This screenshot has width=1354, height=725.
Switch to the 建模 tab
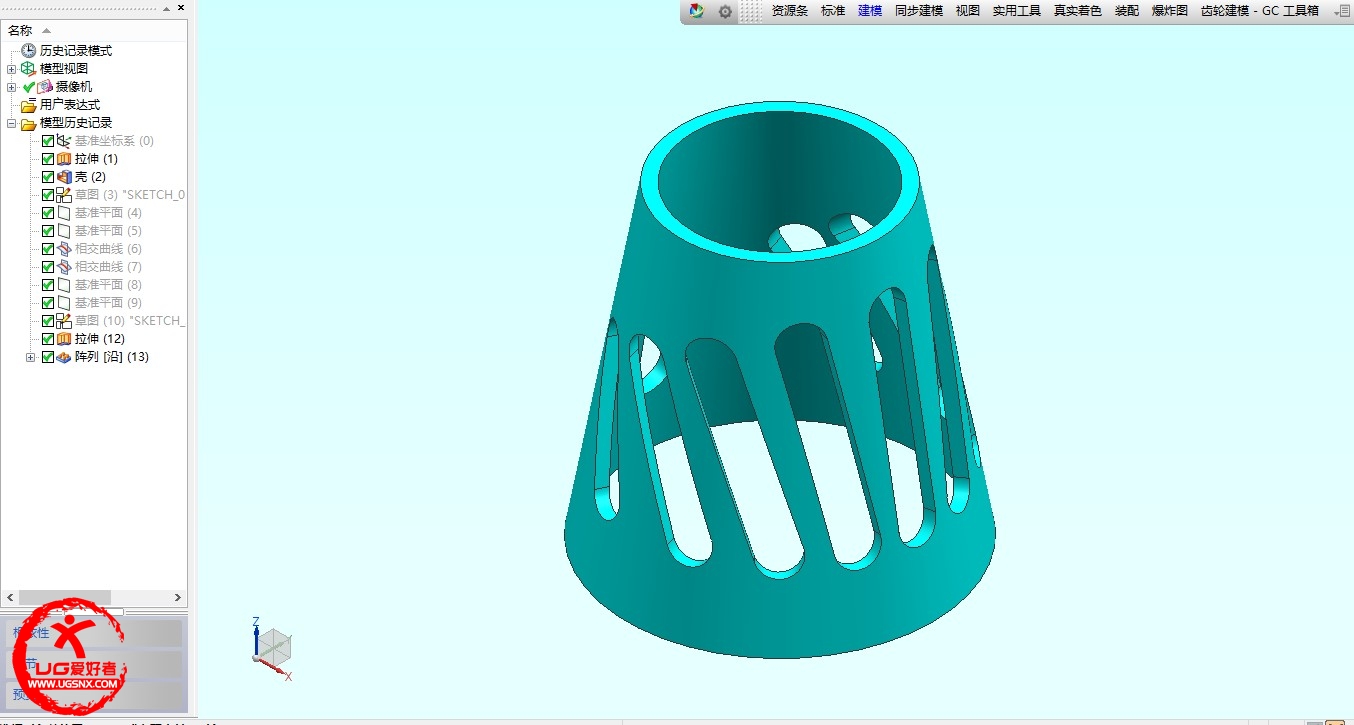(x=870, y=11)
